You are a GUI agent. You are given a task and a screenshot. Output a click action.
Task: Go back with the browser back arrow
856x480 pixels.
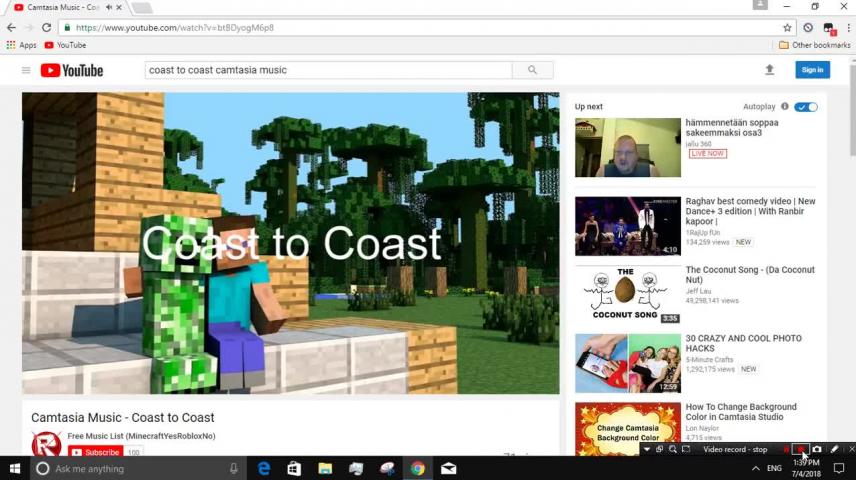11,27
